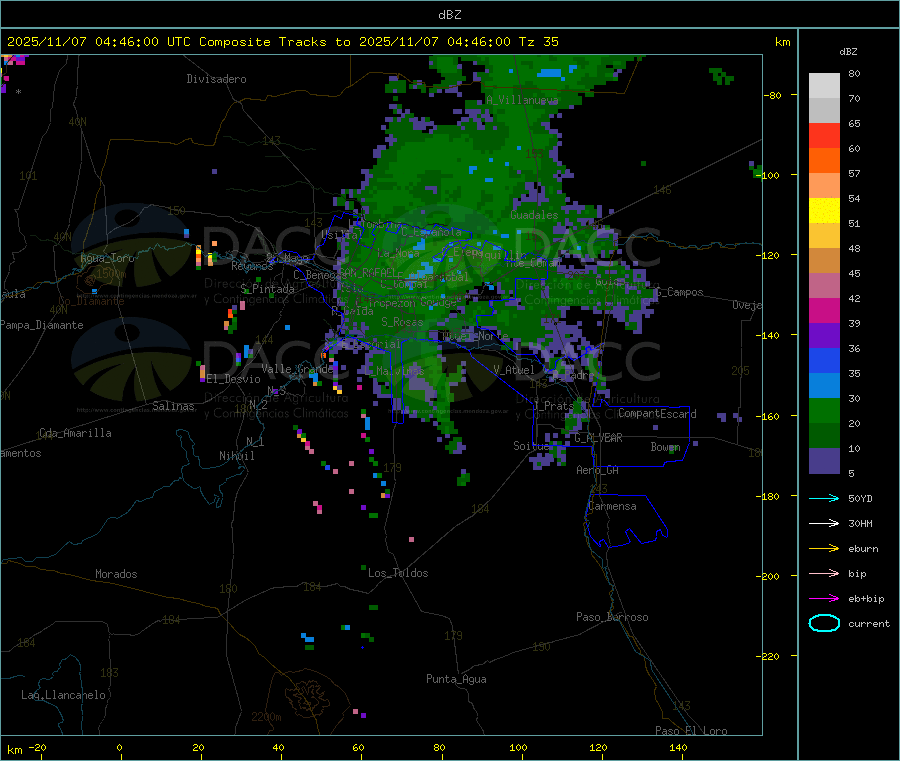This screenshot has height=761, width=900.
Task: Pick the bright yellow 51–54 dBZ swatch
Action: tap(824, 211)
